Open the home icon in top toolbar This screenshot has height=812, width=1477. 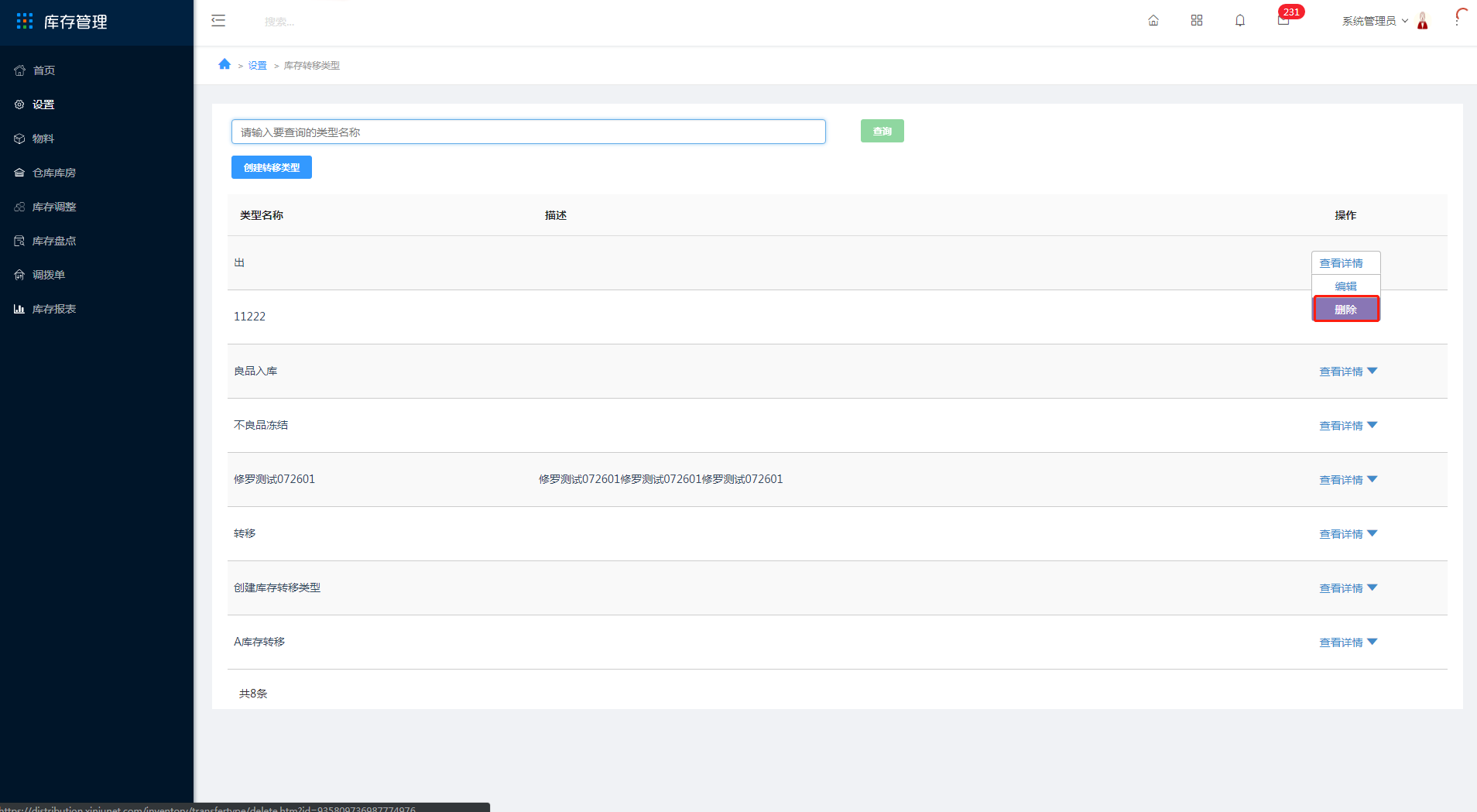pos(1153,21)
